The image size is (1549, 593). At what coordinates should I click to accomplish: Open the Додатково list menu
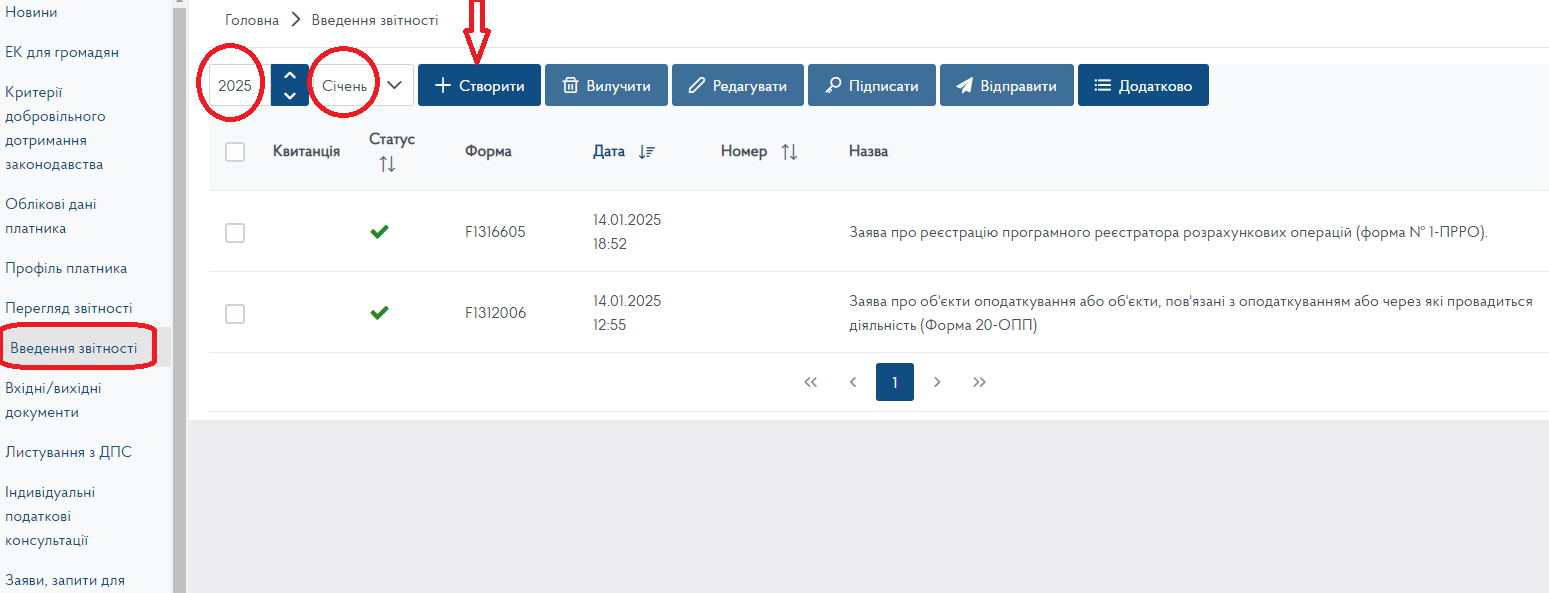pos(1142,86)
